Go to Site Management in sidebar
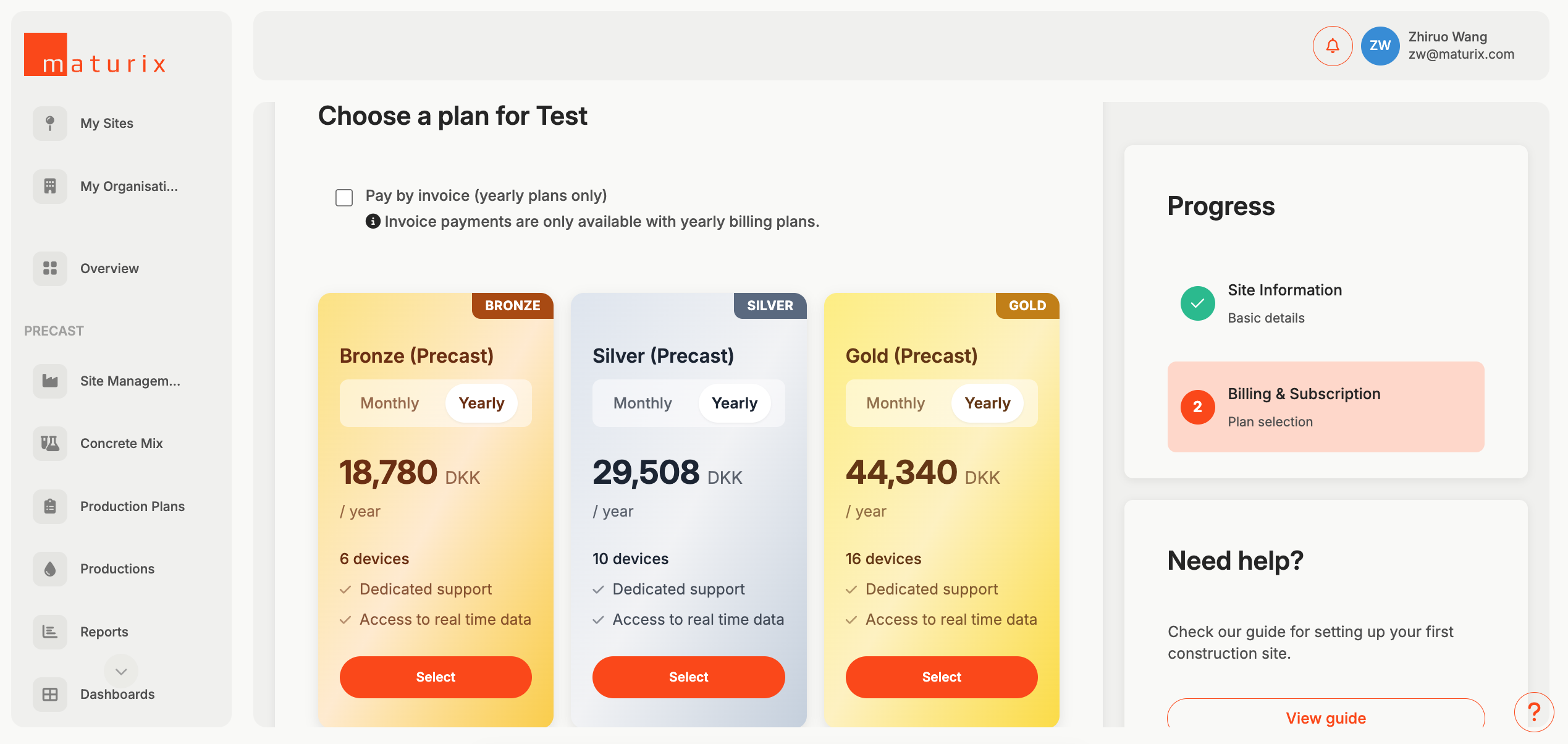Viewport: 1568px width, 744px height. point(130,381)
